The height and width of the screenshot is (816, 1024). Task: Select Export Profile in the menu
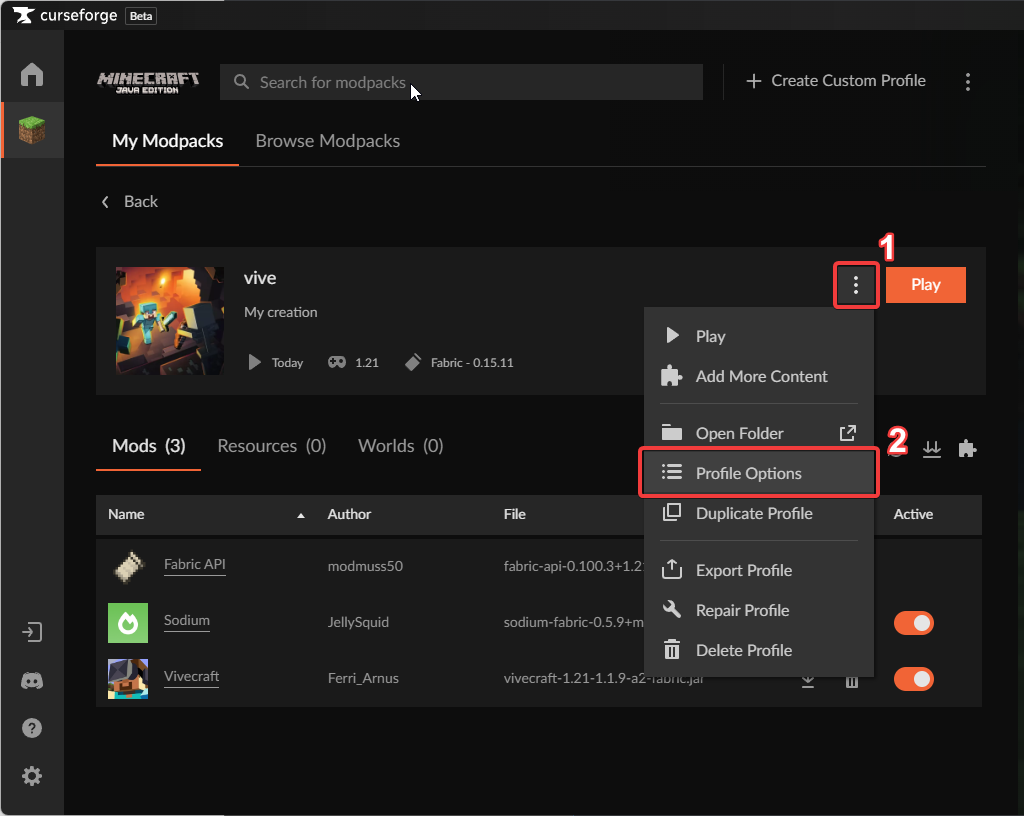click(758, 570)
